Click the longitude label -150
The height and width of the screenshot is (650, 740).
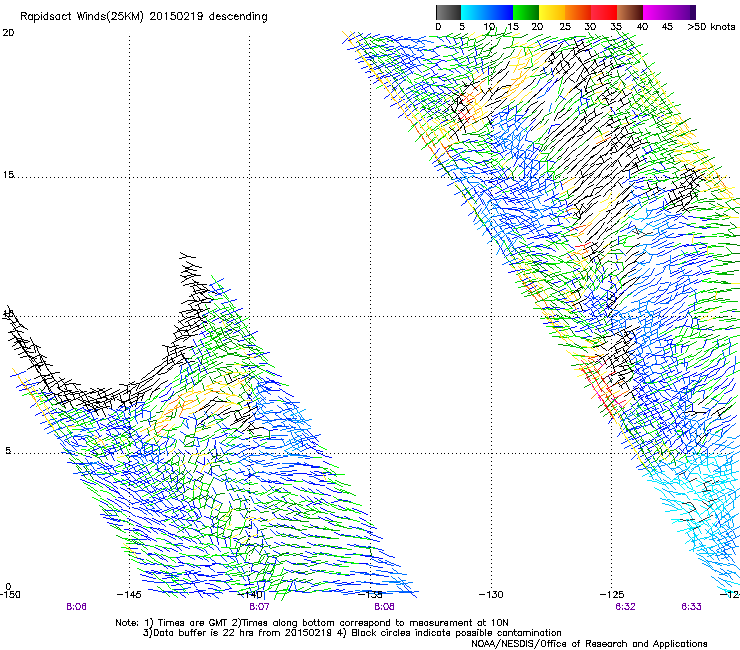tap(10, 594)
